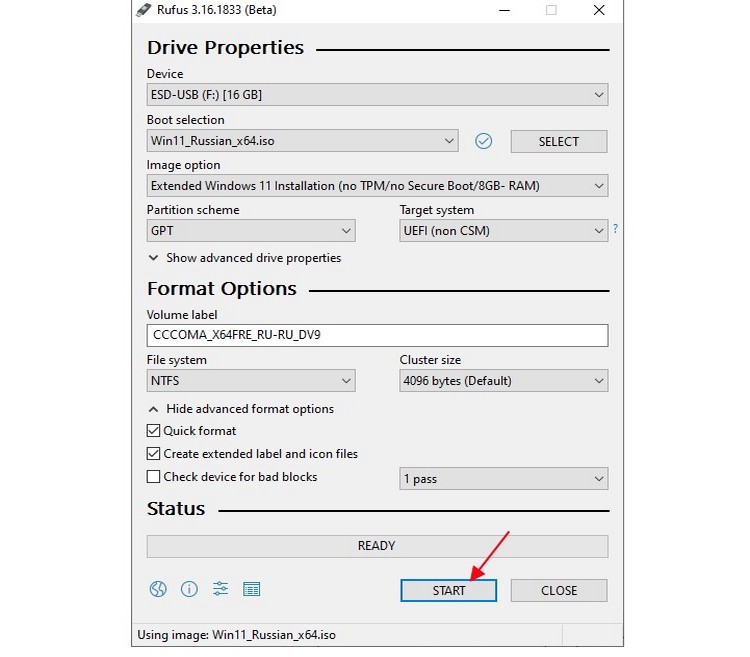Expand Show advanced drive properties
Viewport: 750px width, 657px height.
pyautogui.click(x=244, y=258)
